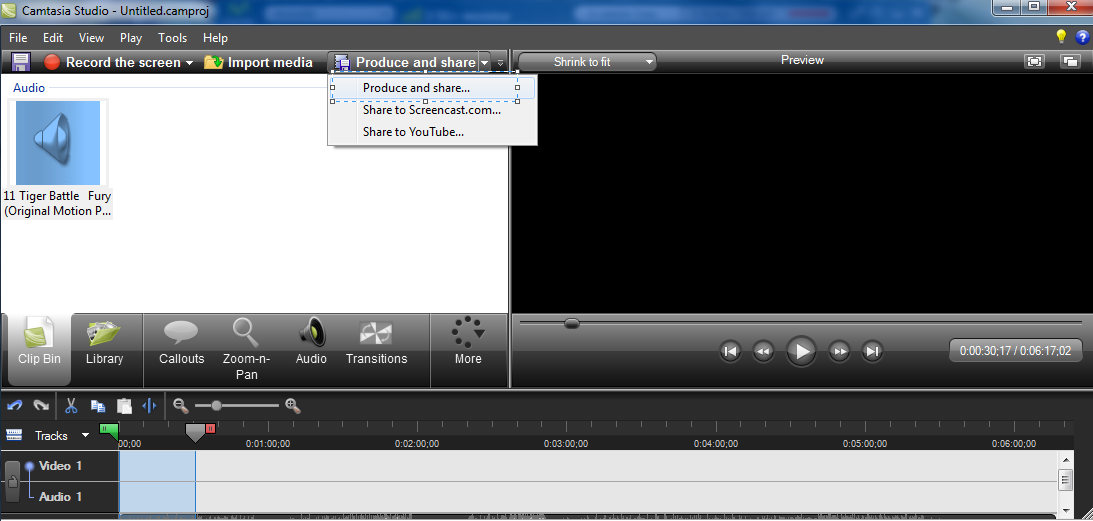1093x521 pixels.
Task: Click the timeline scroll up arrow
Action: pyautogui.click(x=1065, y=459)
